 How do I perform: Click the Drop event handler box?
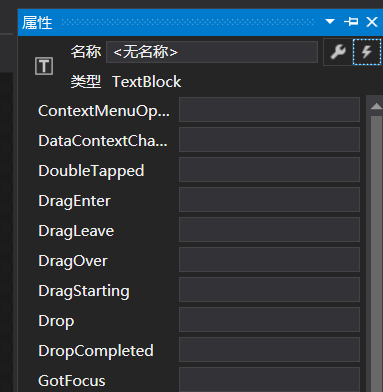(x=269, y=320)
